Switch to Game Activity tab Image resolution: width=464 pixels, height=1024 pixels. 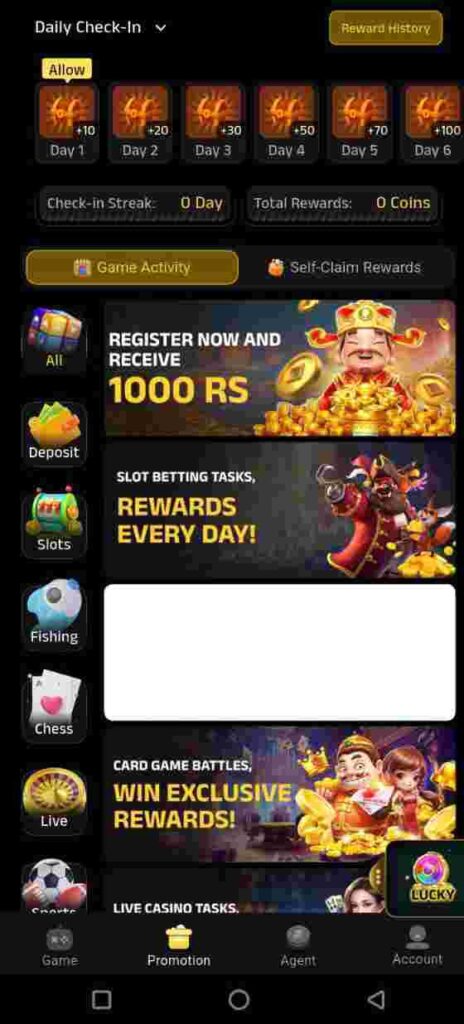[x=132, y=268]
